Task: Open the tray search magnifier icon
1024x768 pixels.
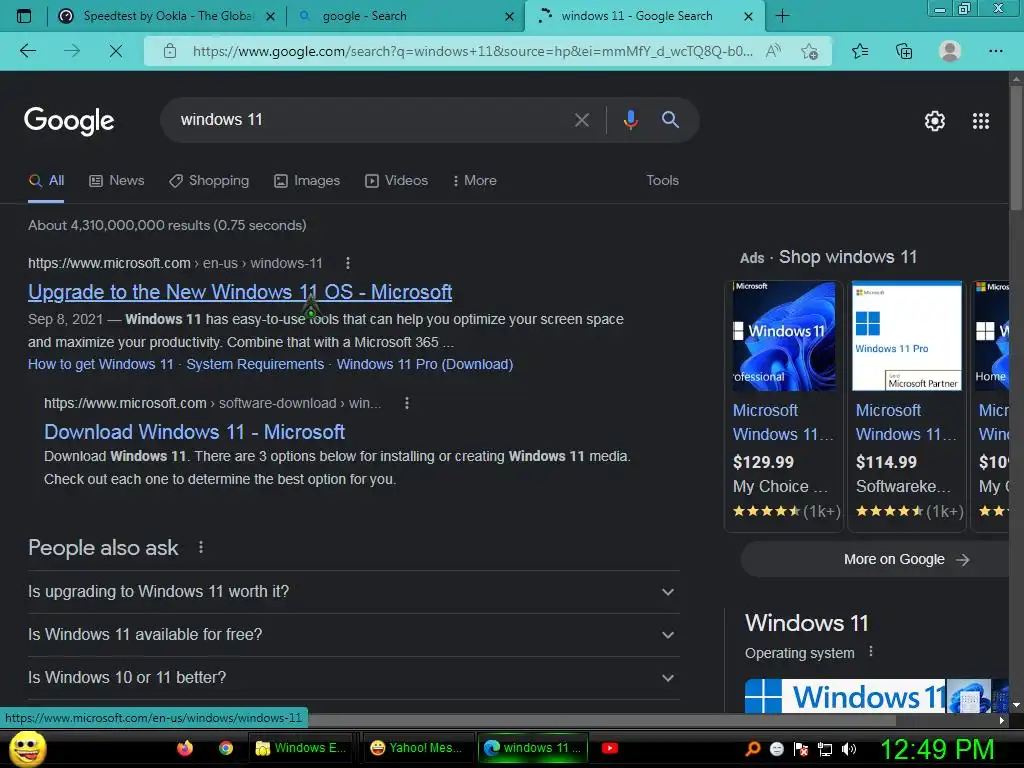Action: (752, 749)
